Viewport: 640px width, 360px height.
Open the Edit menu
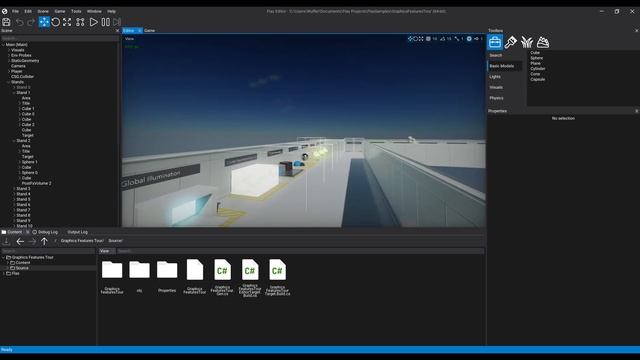pos(28,11)
